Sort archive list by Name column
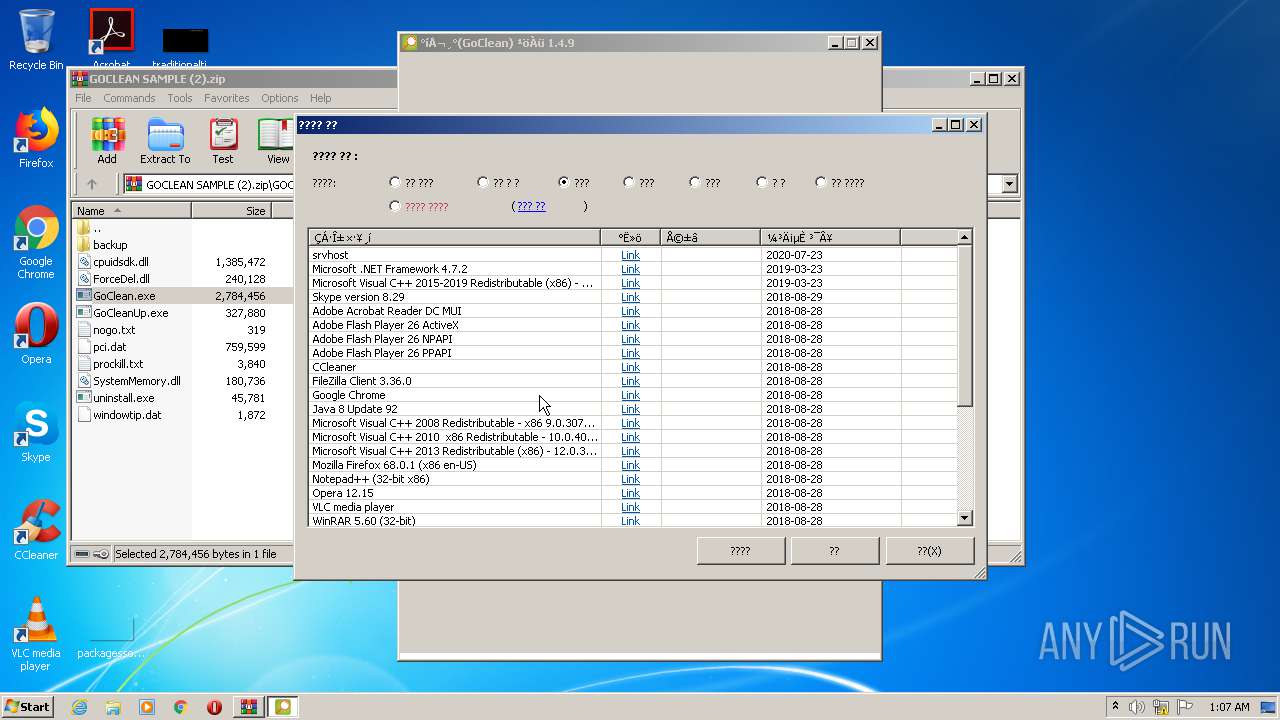Viewport: 1280px width, 720px height. 131,211
